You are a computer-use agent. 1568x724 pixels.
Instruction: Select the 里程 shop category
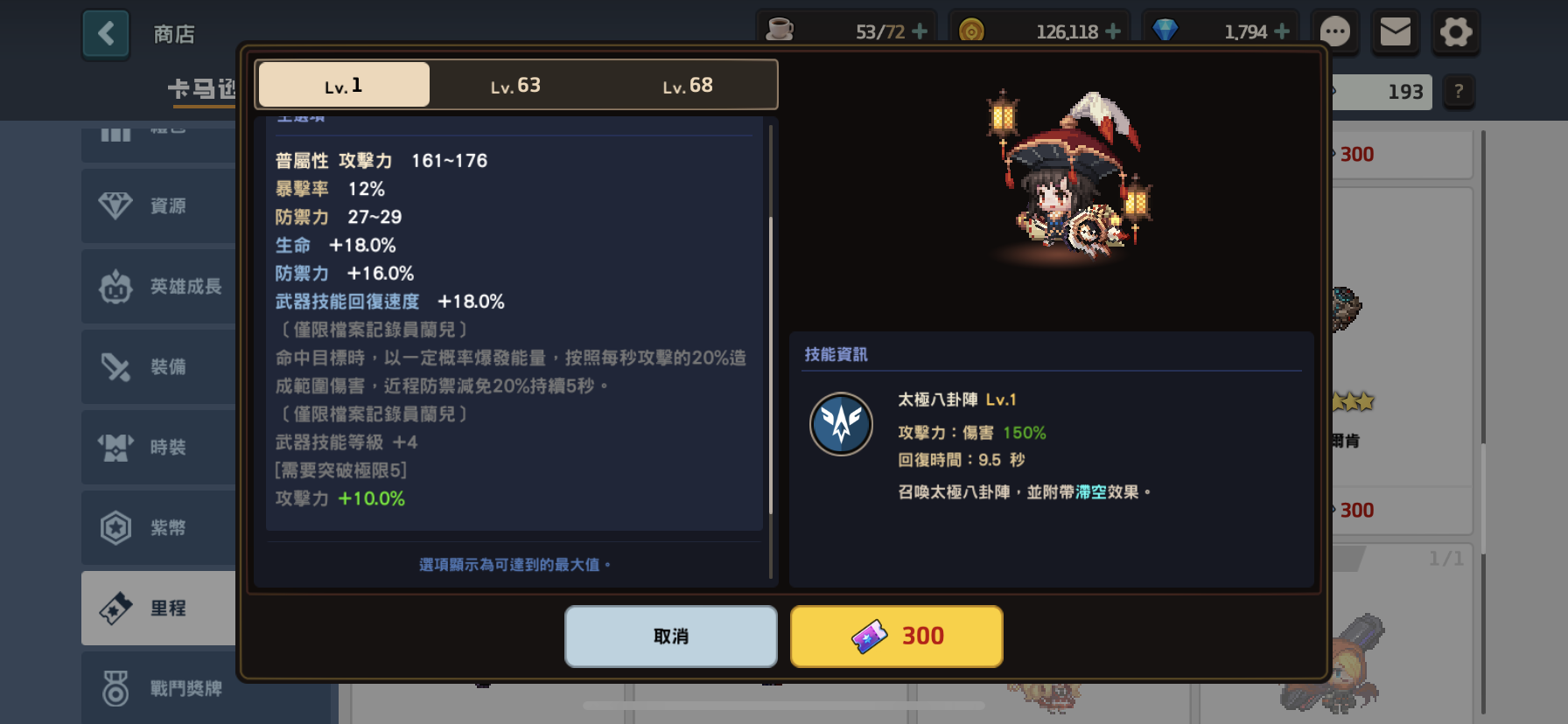[159, 608]
